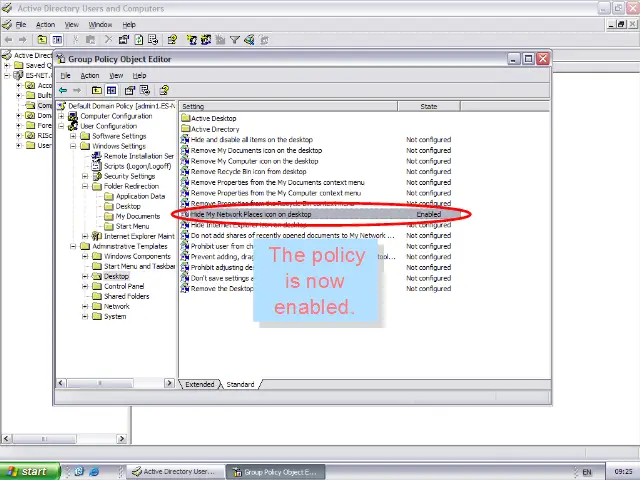Open Active Desktop folder in settings list
640x480 pixels.
point(209,118)
